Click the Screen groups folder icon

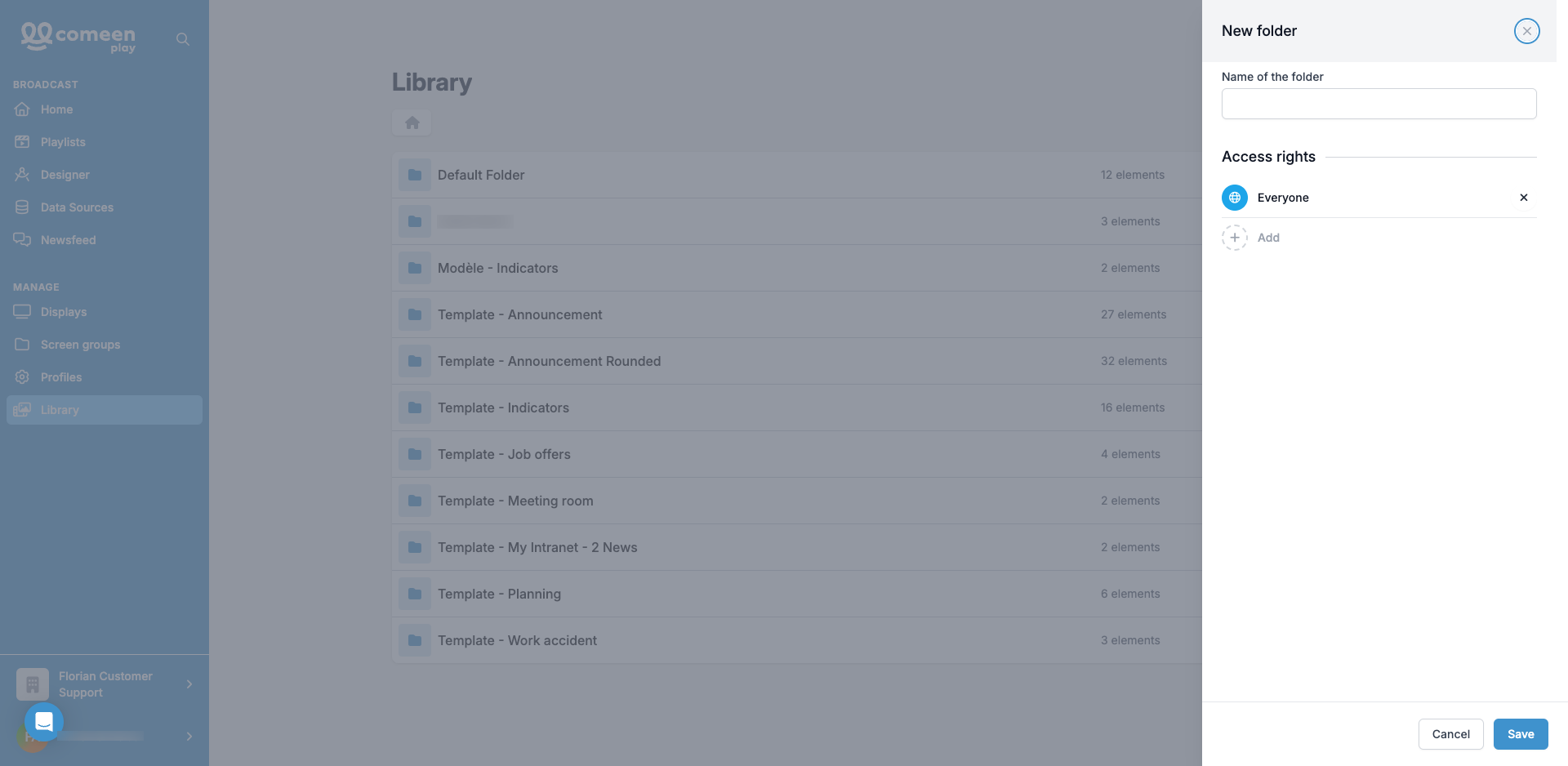point(22,344)
